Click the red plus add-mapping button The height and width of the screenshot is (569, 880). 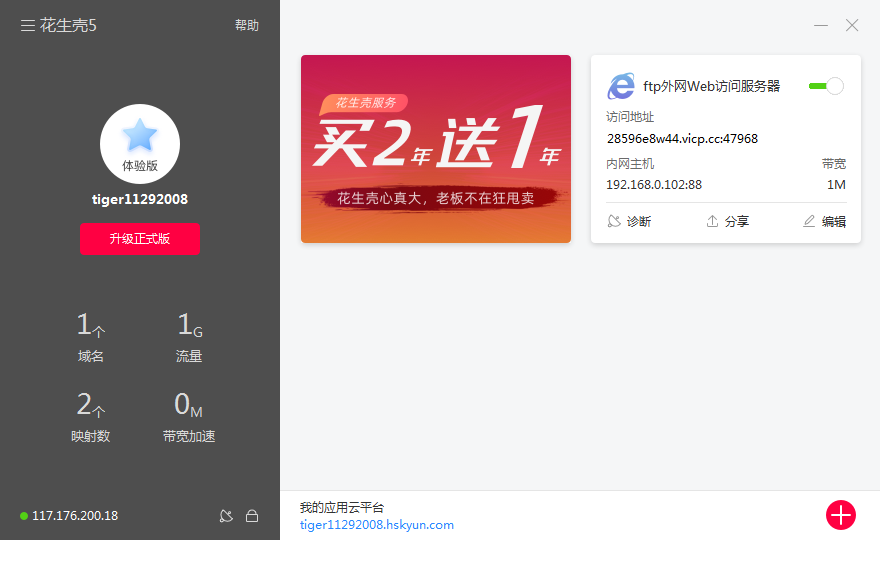click(x=841, y=515)
